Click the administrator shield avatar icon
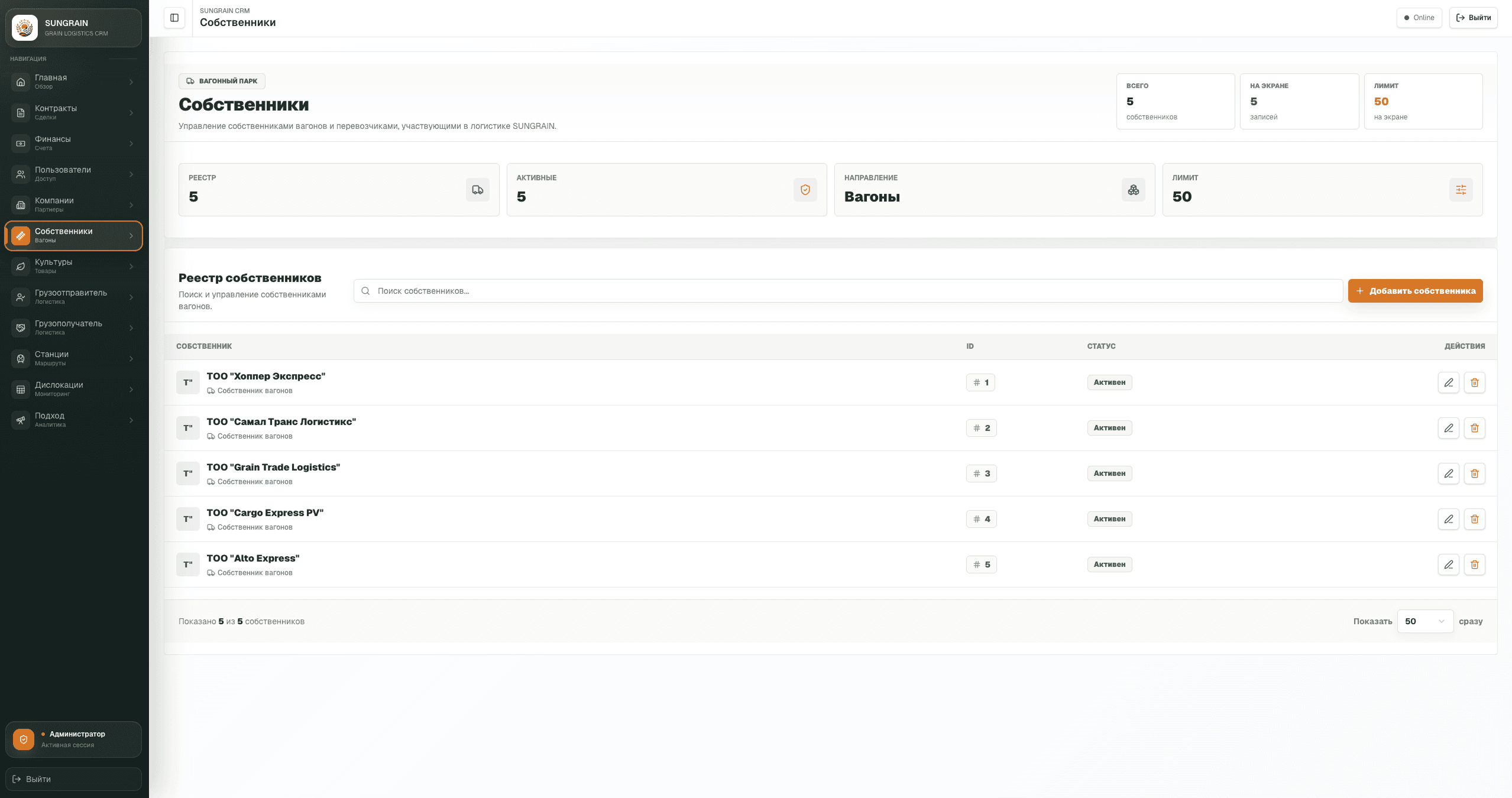 [x=24, y=739]
